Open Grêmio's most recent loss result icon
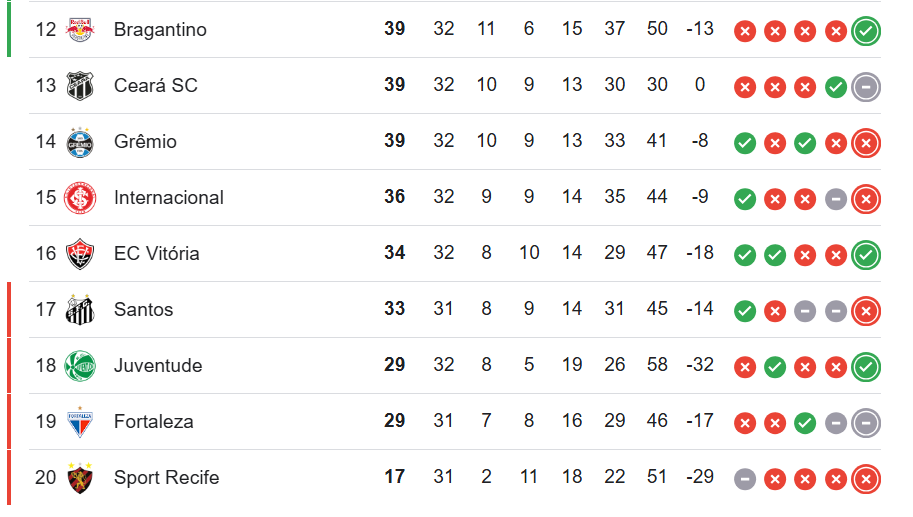This screenshot has height=517, width=913. tap(866, 143)
